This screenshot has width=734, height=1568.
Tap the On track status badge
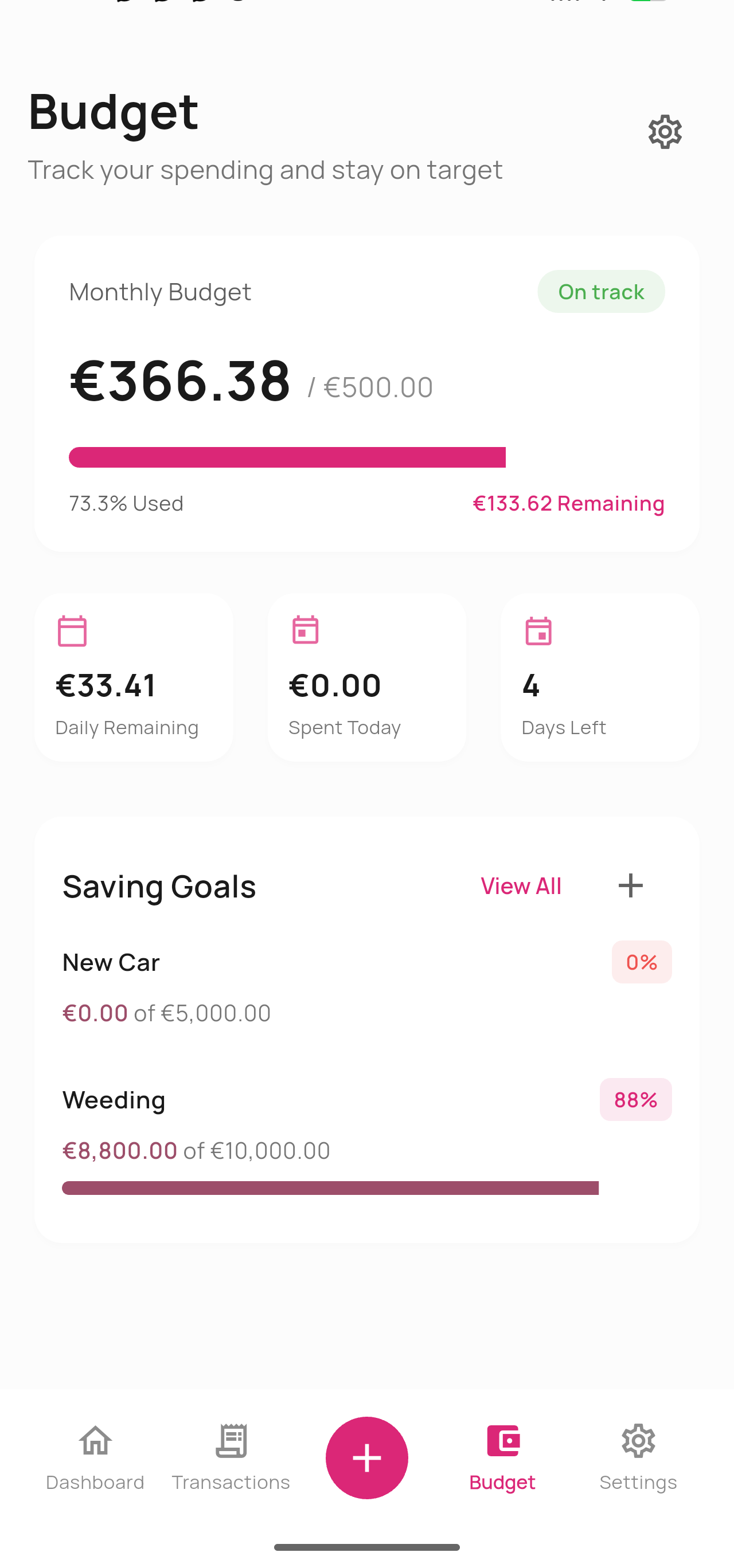pyautogui.click(x=600, y=292)
